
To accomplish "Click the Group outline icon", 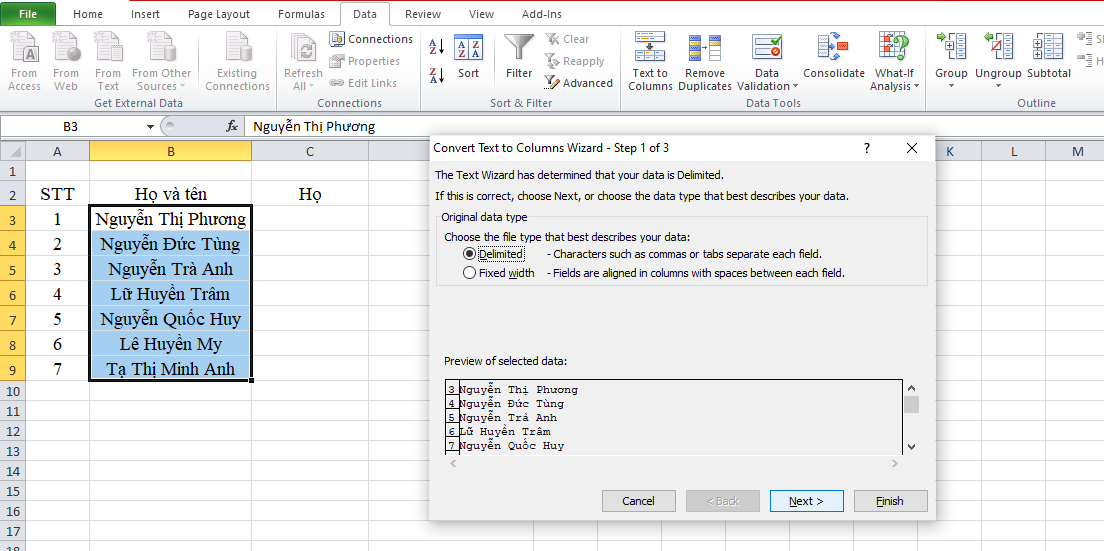I will (x=951, y=47).
